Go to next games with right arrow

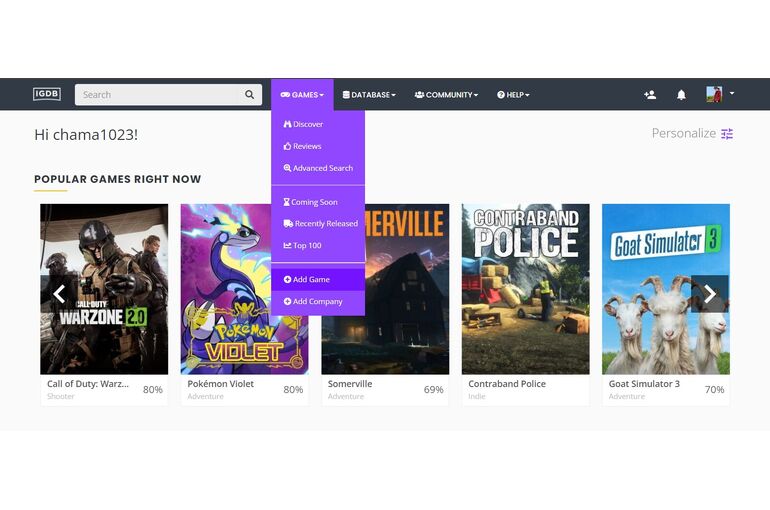710,294
